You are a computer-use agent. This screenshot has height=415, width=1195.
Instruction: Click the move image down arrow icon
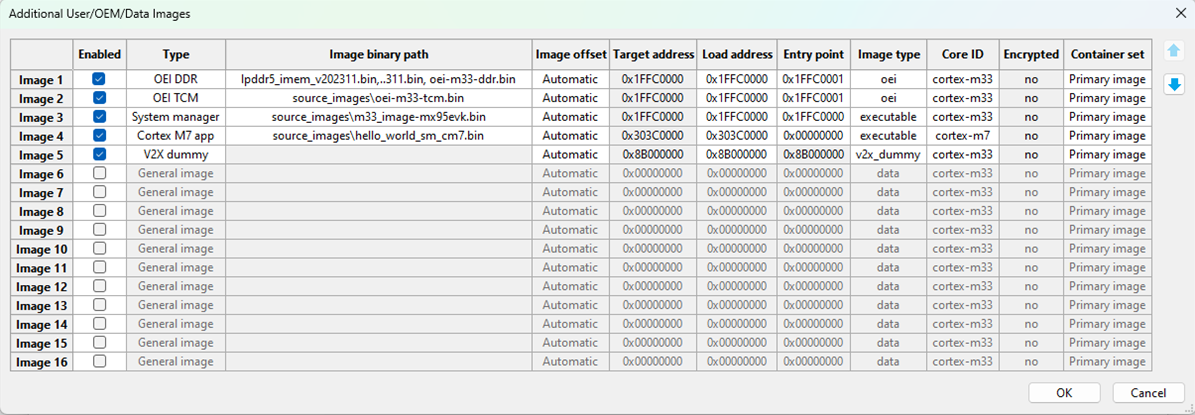[x=1174, y=85]
